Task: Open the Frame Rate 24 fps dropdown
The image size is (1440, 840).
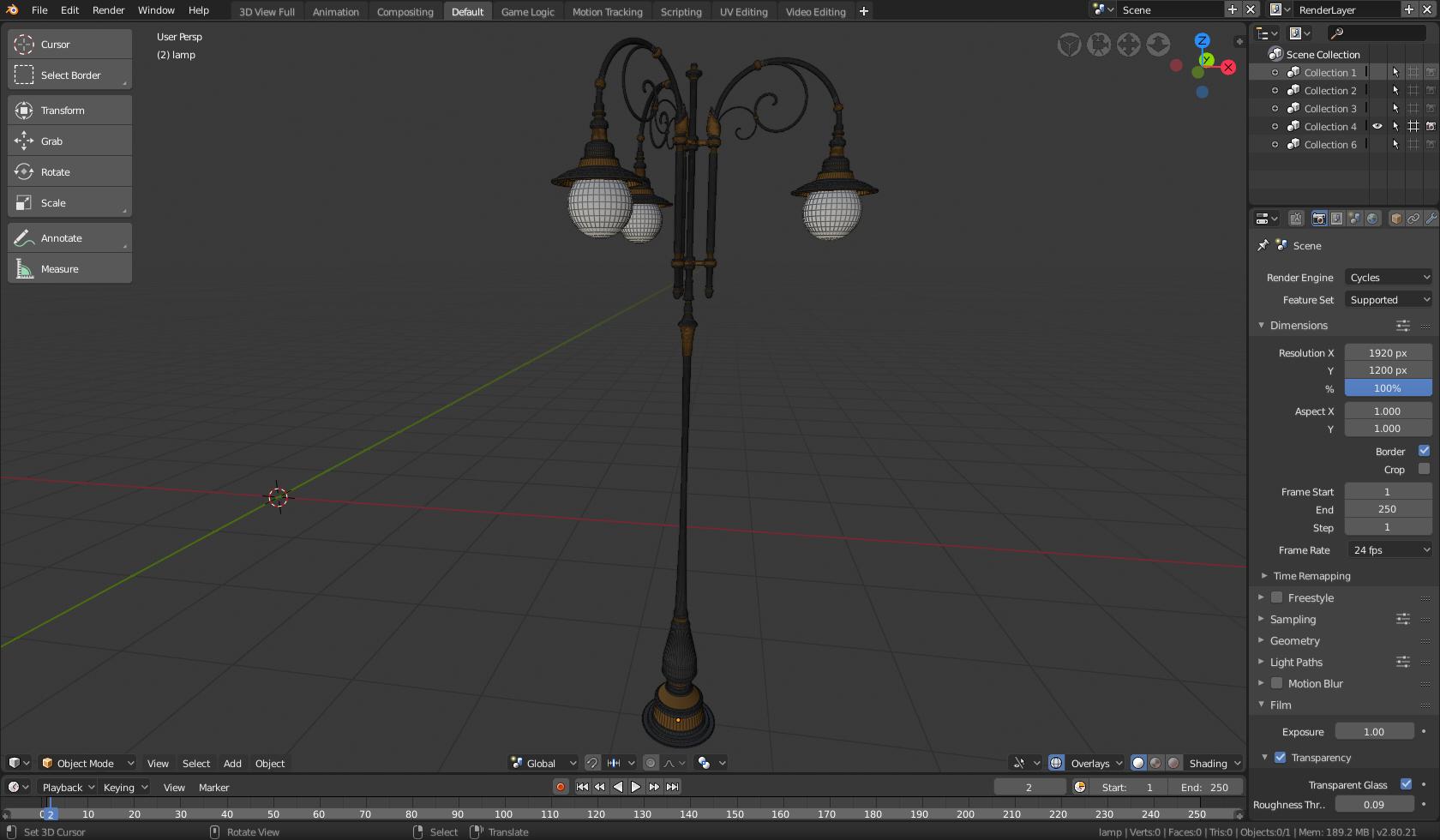Action: point(1389,550)
